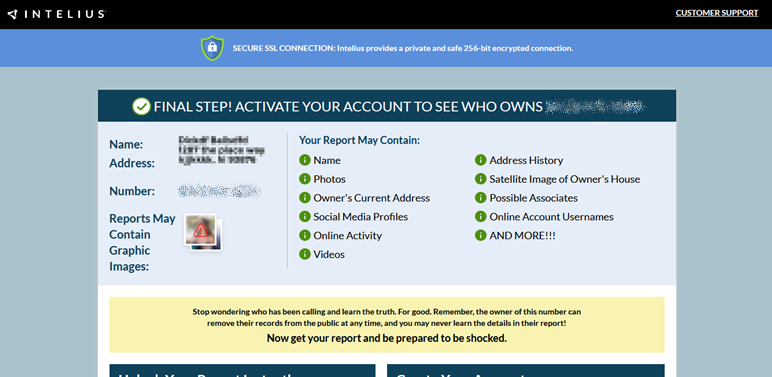Click the Intelius logo
The height and width of the screenshot is (377, 772).
[x=56, y=14]
